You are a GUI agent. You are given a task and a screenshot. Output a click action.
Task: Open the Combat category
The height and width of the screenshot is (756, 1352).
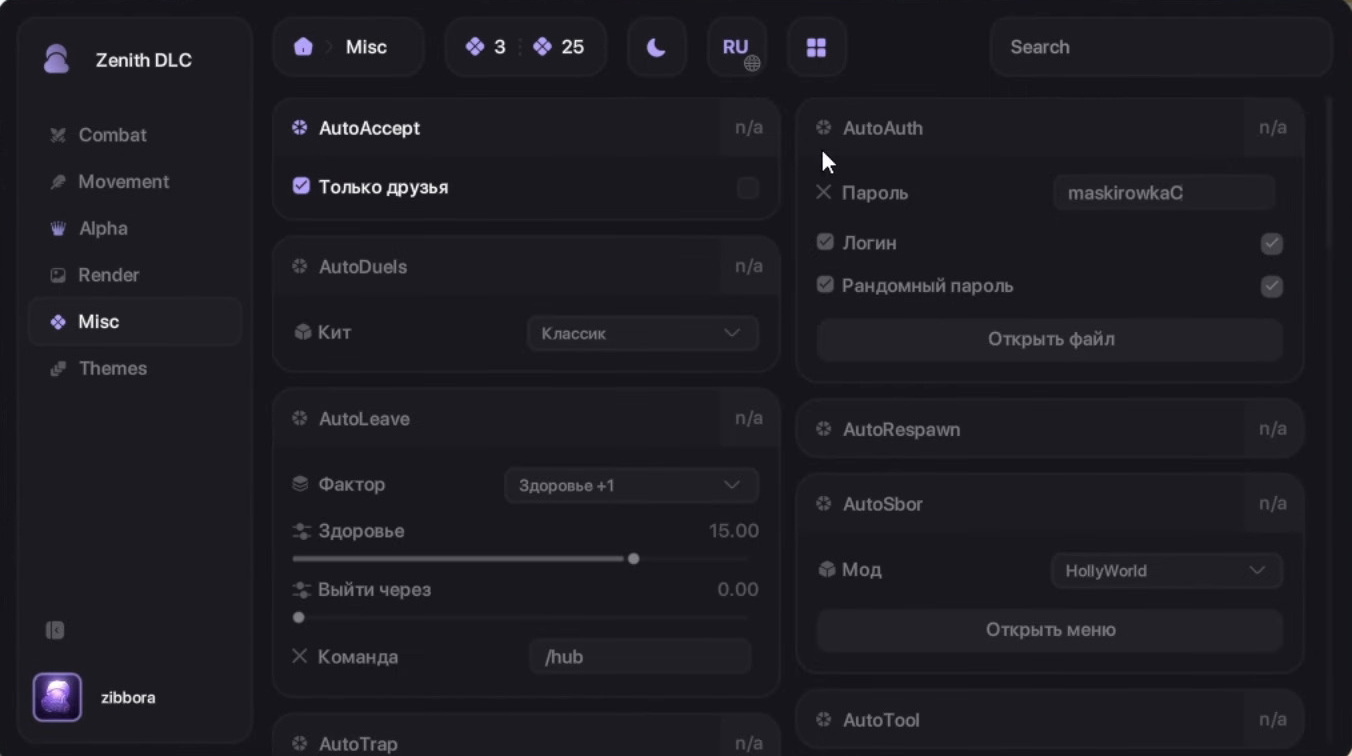pos(112,135)
